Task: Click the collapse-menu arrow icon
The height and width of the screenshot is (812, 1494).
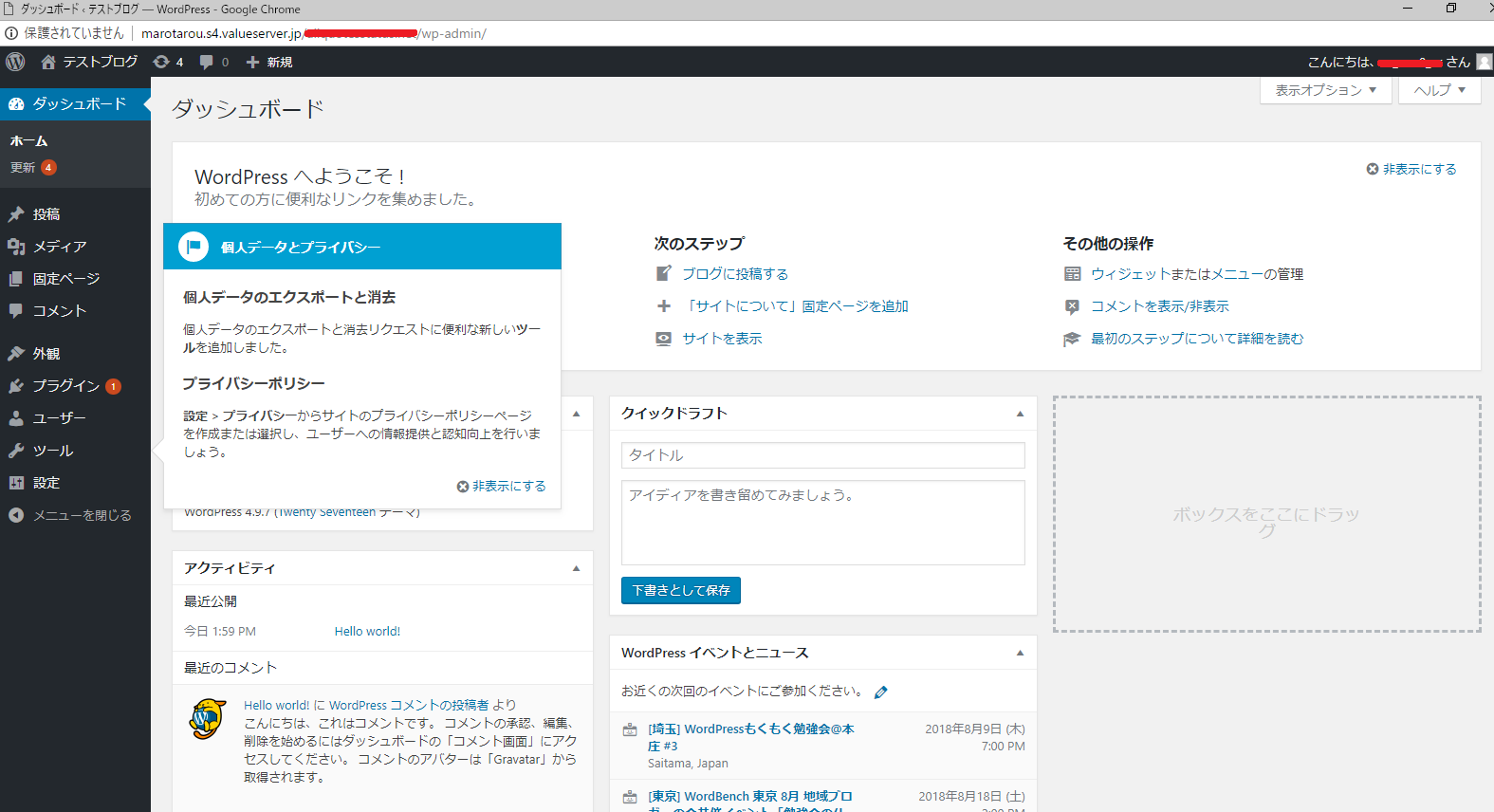Action: (x=16, y=515)
